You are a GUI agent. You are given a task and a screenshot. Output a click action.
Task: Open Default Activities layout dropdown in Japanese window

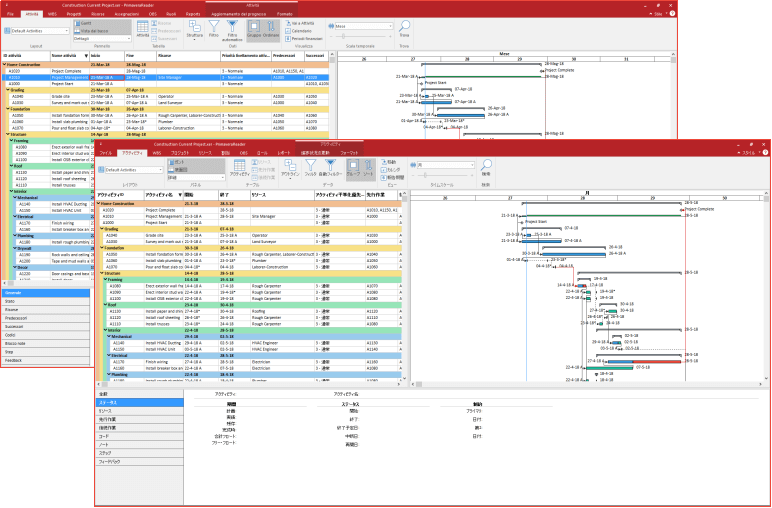134,170
